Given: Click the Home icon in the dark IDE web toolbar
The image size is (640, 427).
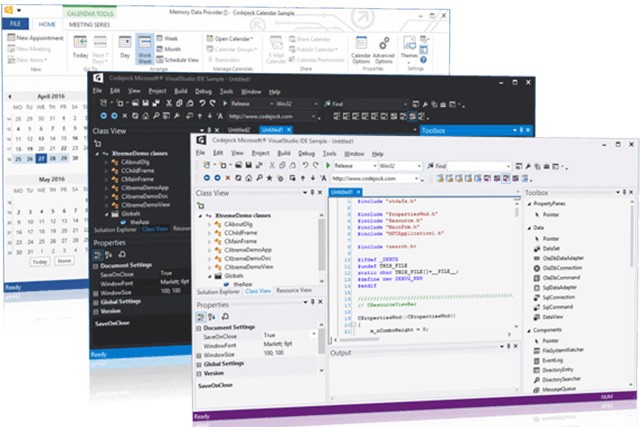Looking at the screenshot, I should pyautogui.click(x=146, y=116).
